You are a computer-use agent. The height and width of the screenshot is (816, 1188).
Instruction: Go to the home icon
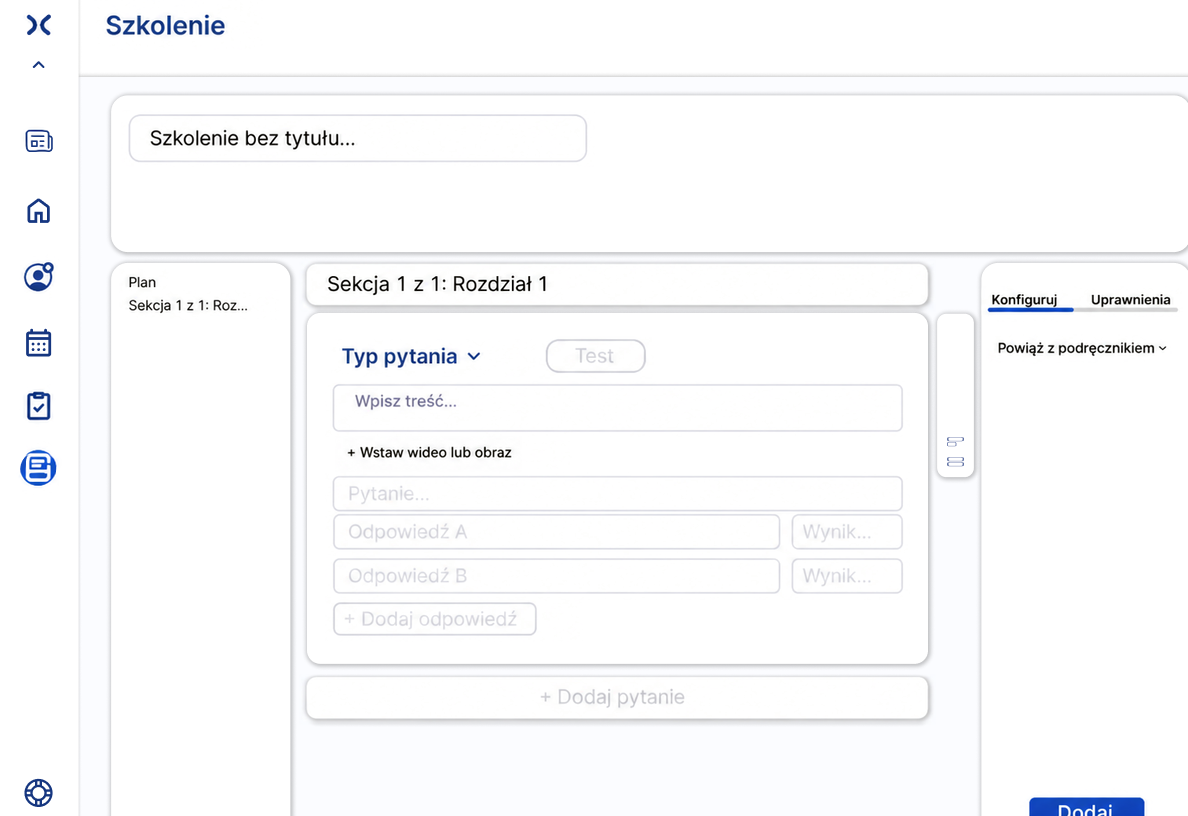tap(39, 211)
